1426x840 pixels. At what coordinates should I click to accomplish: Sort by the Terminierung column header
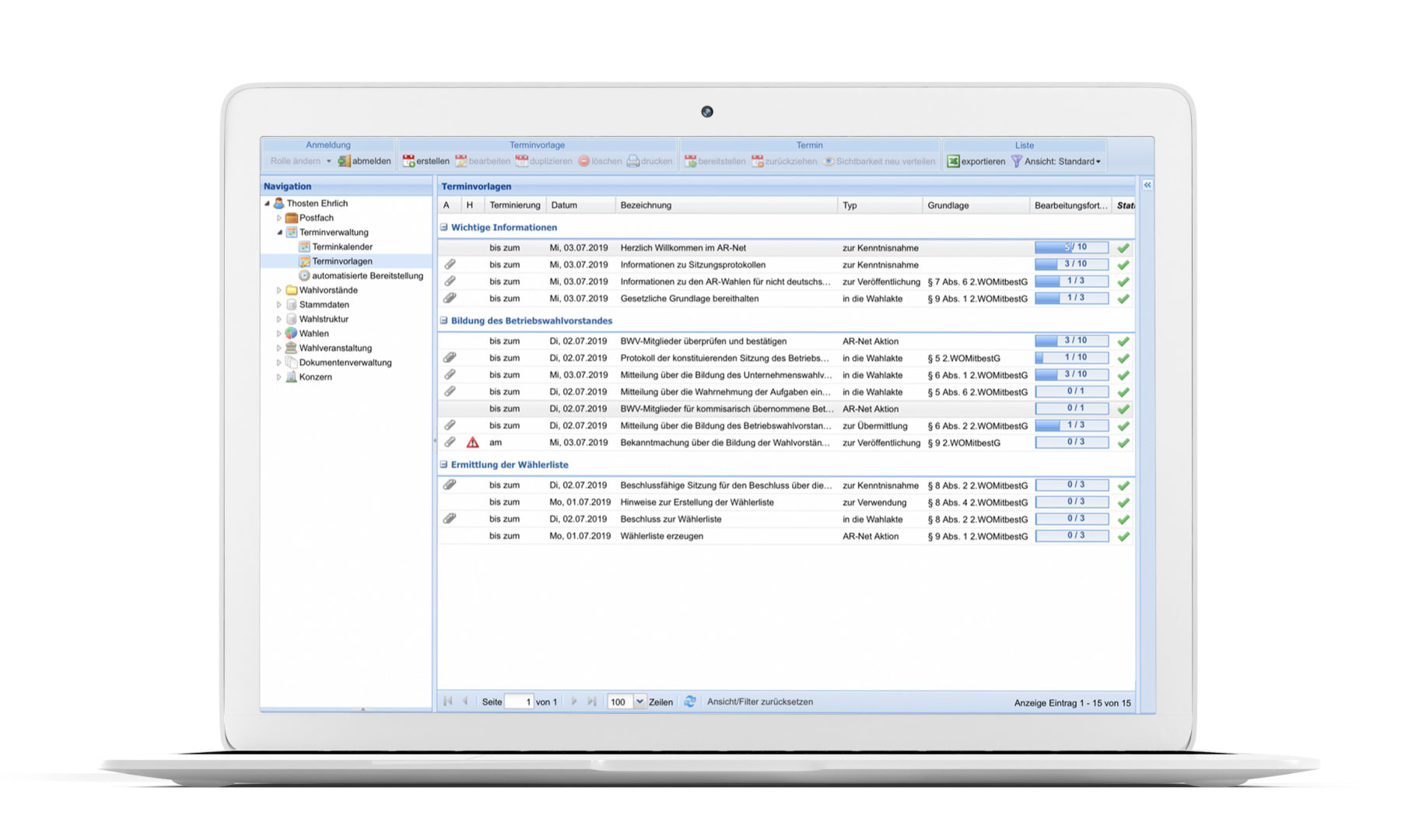[514, 205]
